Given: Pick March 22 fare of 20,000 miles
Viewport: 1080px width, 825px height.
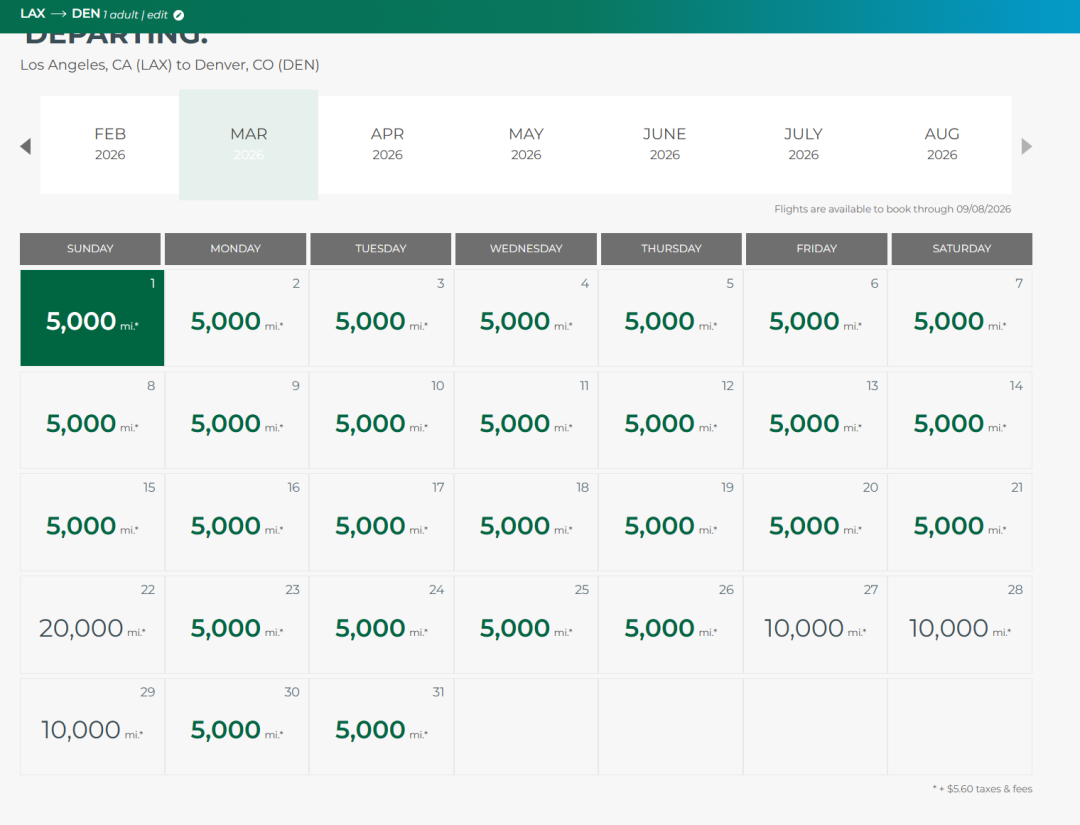Looking at the screenshot, I should pyautogui.click(x=92, y=626).
